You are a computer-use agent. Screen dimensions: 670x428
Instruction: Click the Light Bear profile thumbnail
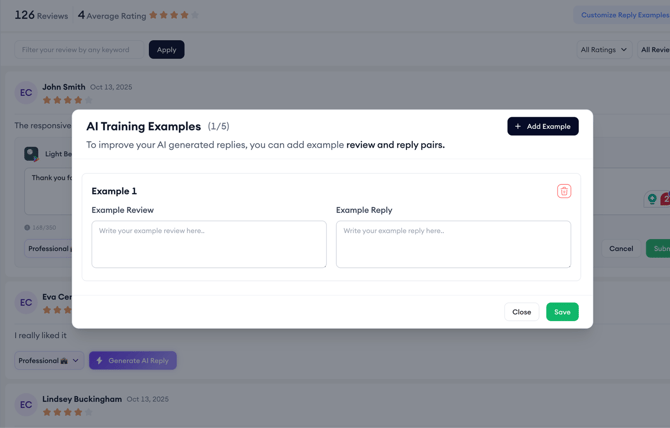coord(32,154)
